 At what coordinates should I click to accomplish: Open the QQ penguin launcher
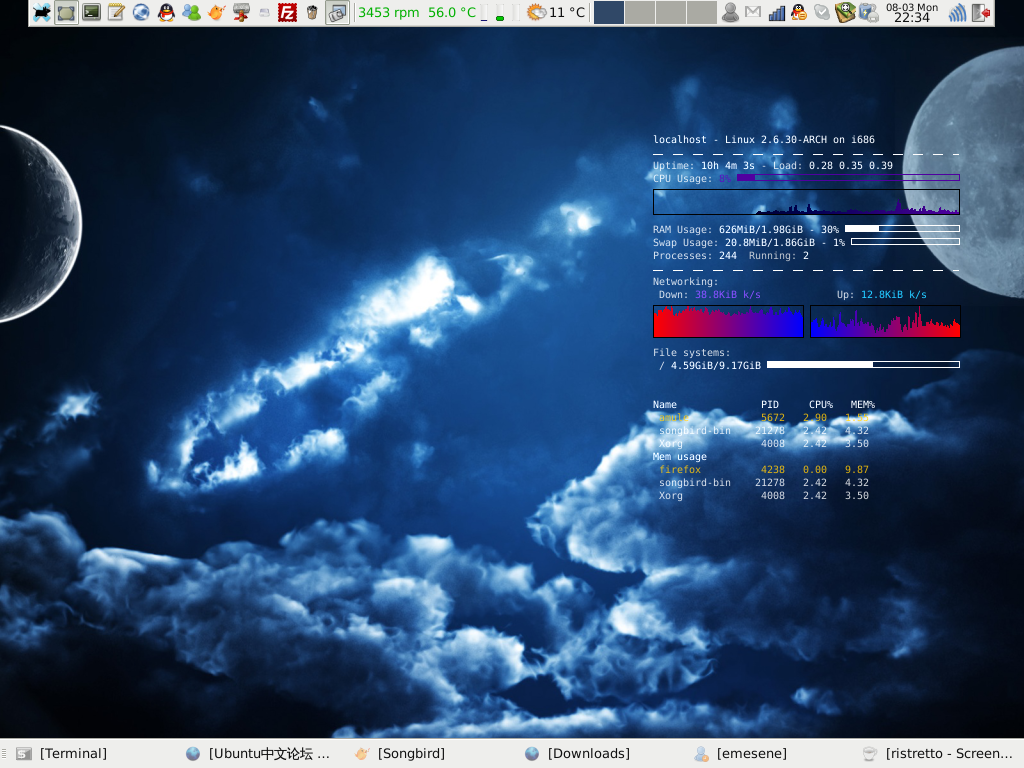click(x=167, y=12)
